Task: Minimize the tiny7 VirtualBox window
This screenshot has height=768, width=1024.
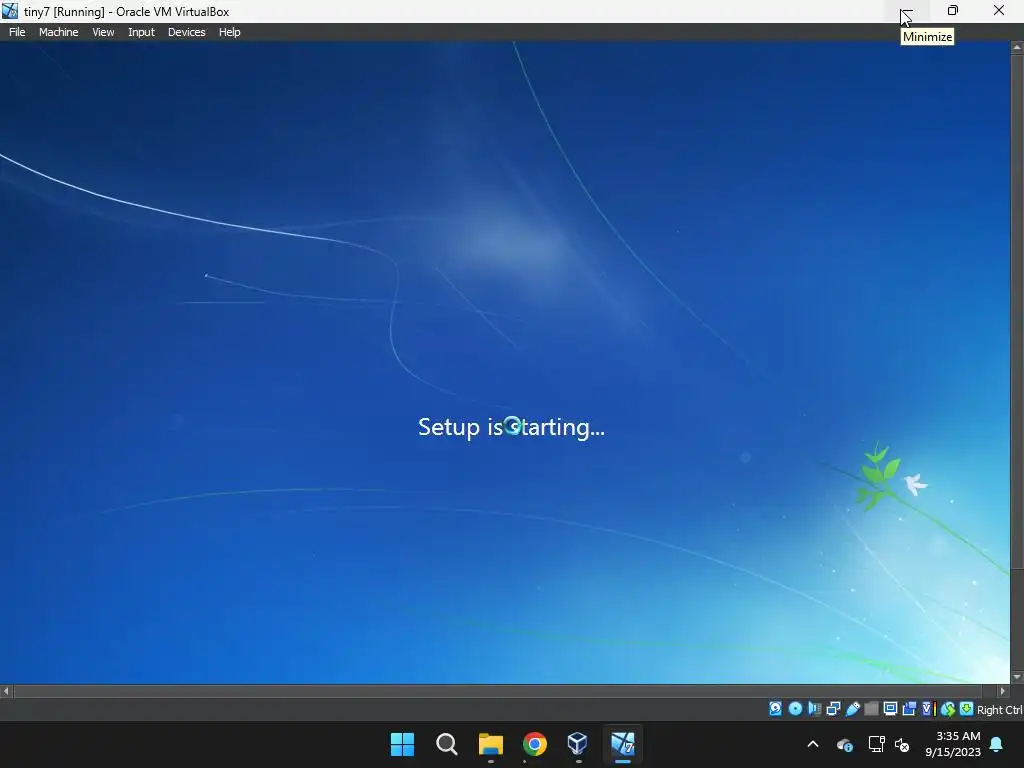Action: tap(907, 10)
